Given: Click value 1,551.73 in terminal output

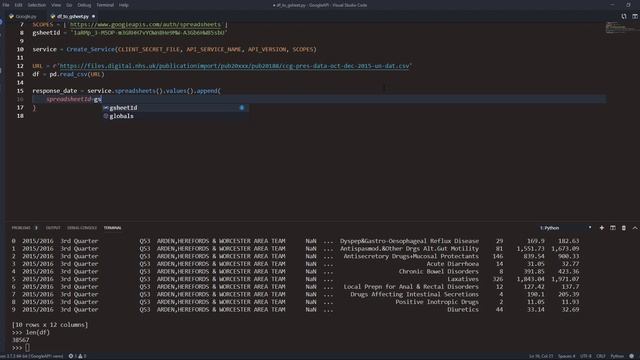Looking at the screenshot, I should click(530, 249).
